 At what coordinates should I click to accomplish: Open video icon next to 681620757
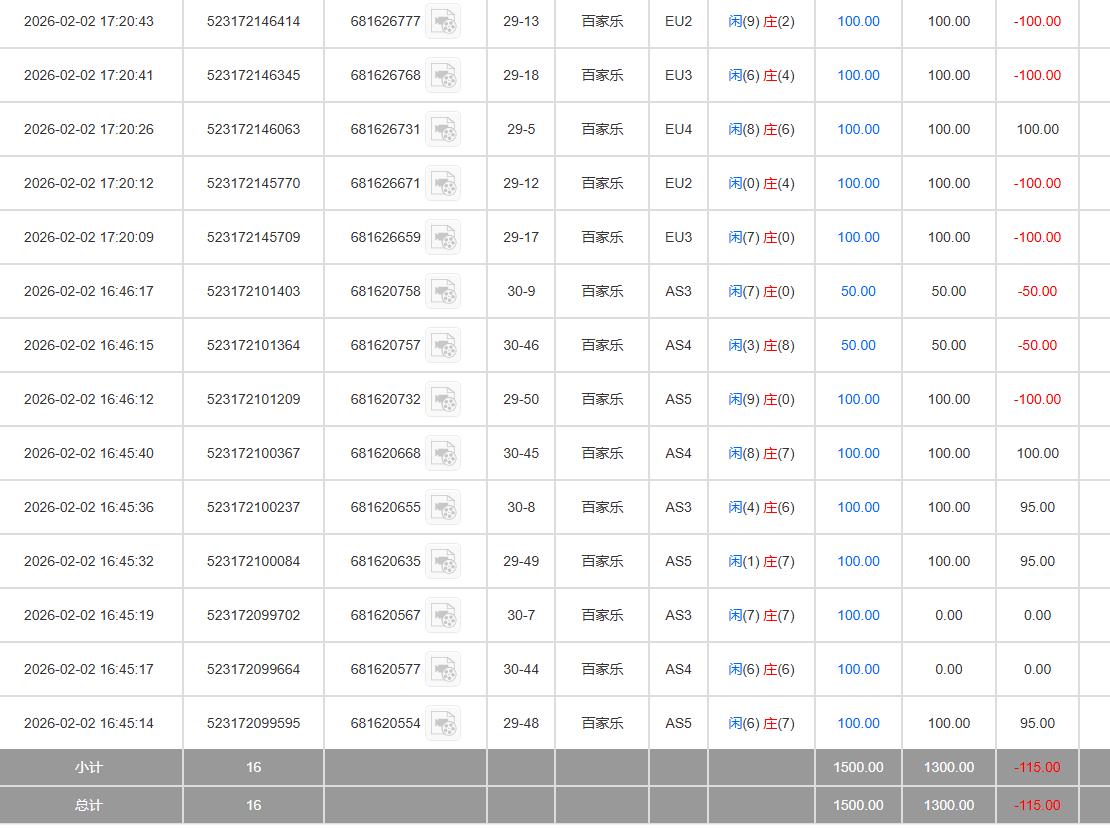click(x=443, y=345)
